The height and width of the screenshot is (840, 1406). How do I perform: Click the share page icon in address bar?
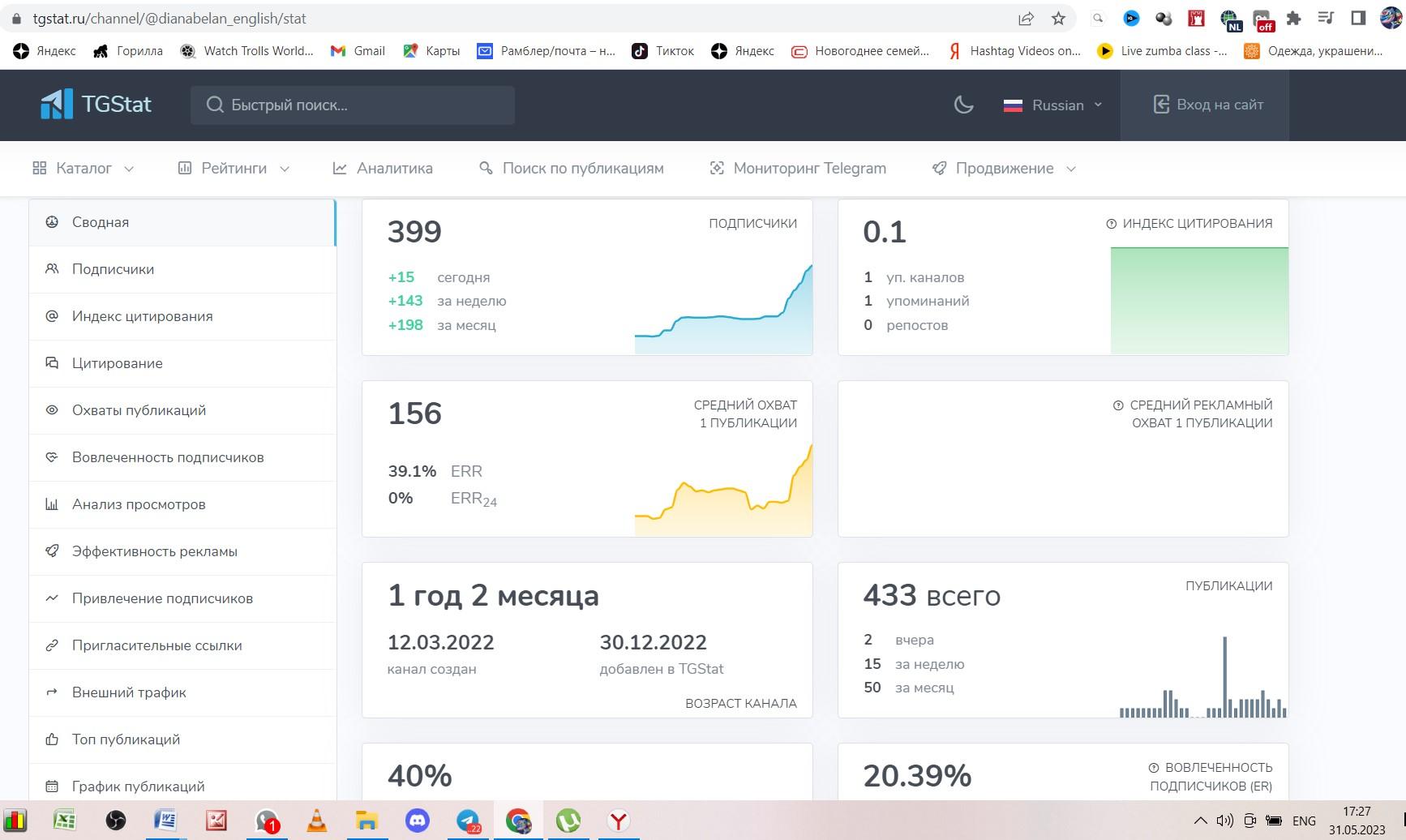pos(1026,18)
